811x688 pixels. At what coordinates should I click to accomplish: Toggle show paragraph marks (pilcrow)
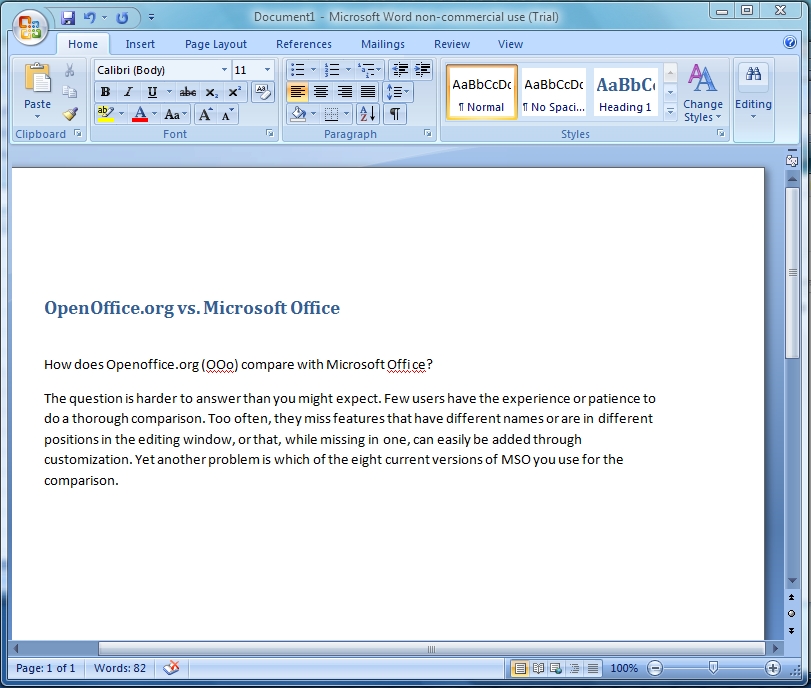click(396, 114)
